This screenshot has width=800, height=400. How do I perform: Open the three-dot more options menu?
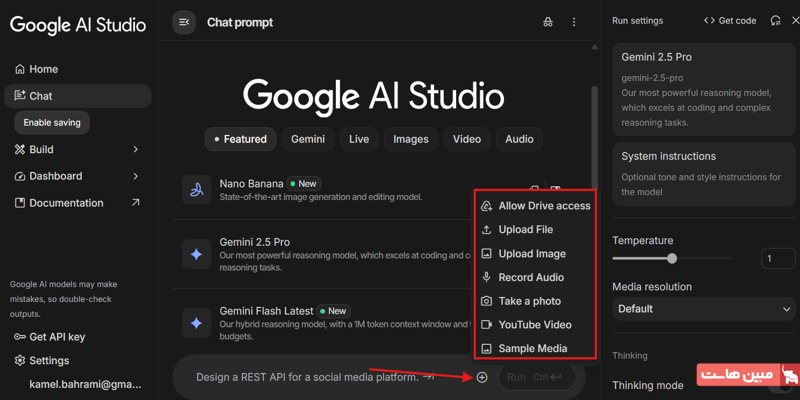point(574,22)
